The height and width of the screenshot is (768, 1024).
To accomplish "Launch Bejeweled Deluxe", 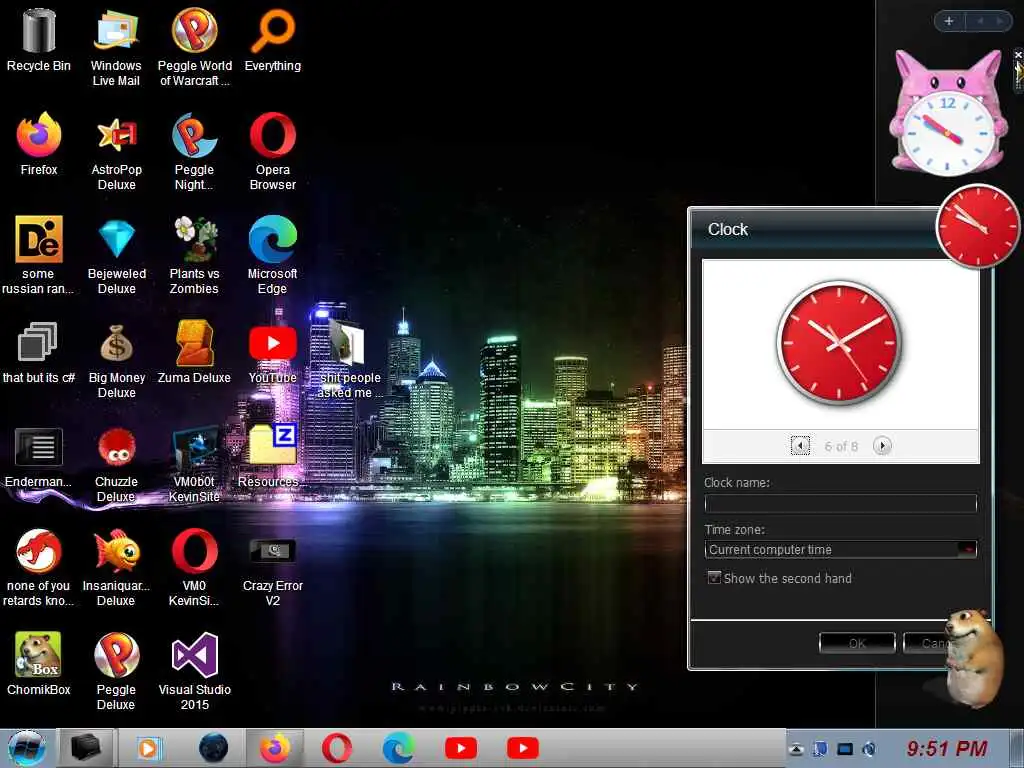I will point(116,255).
